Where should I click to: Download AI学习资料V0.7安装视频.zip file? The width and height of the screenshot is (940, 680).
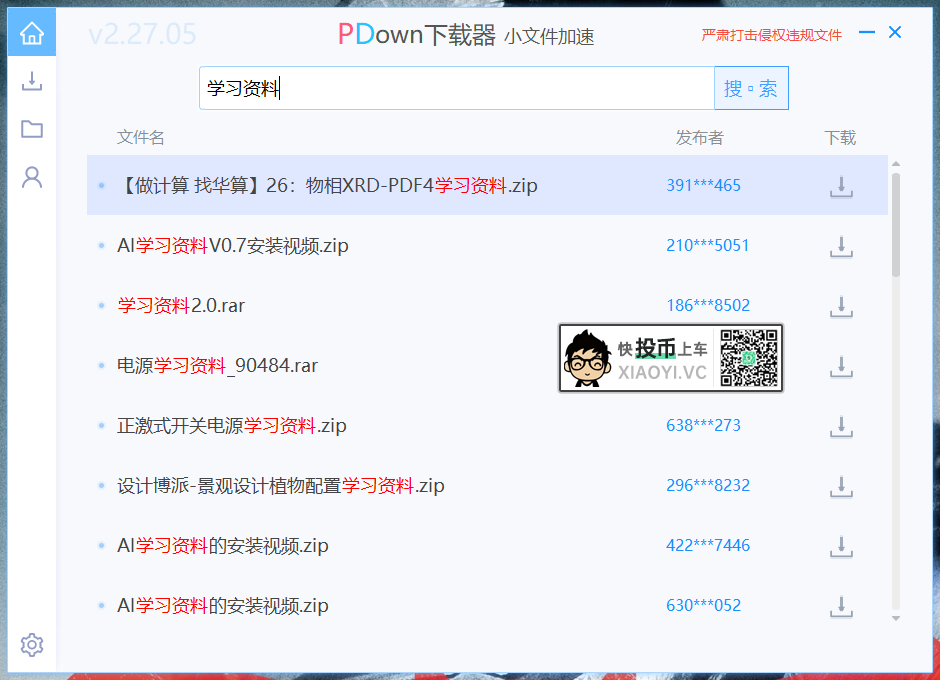click(841, 246)
